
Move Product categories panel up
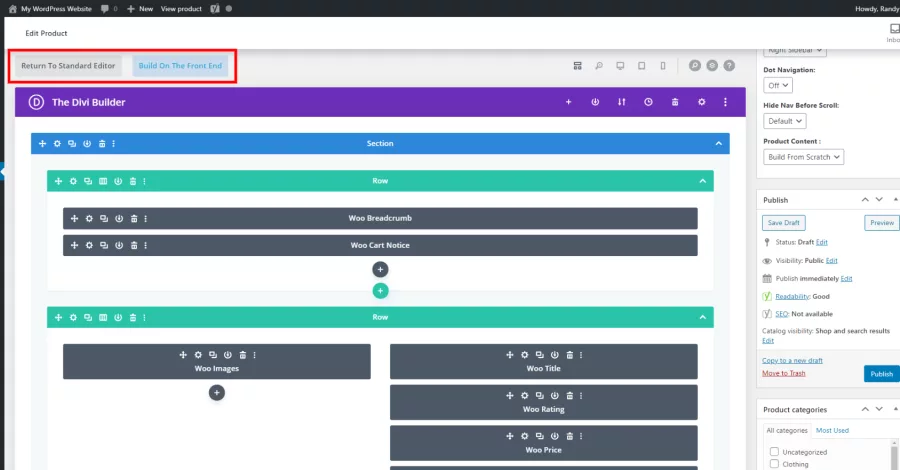(865, 409)
